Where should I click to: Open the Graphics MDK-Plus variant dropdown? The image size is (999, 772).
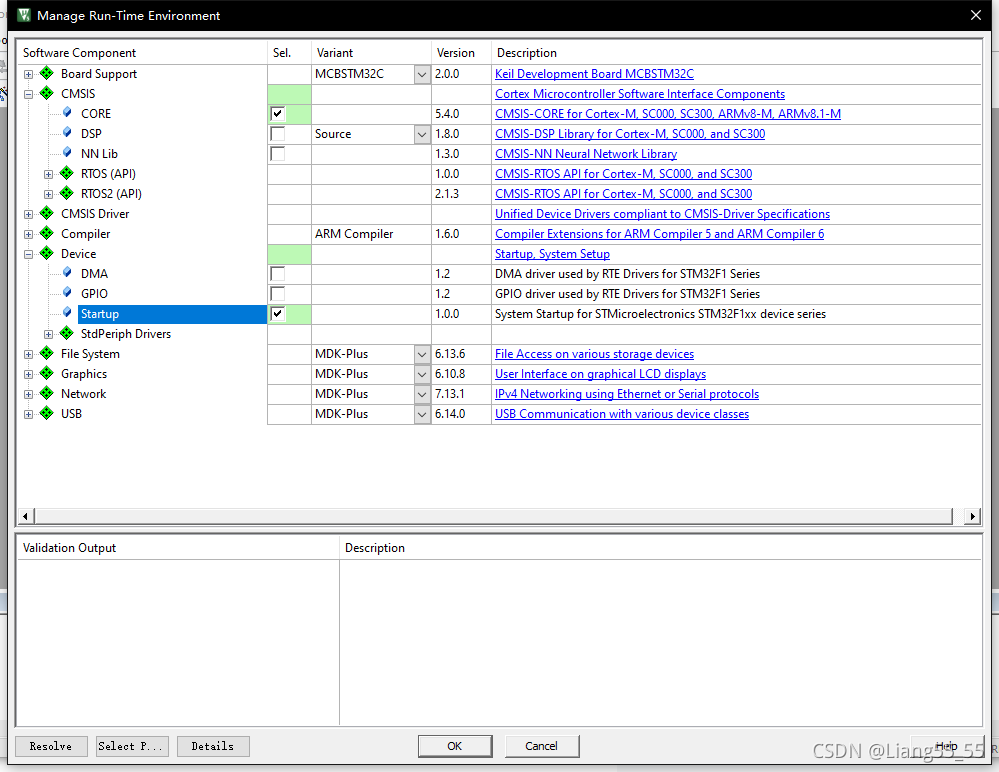422,375
